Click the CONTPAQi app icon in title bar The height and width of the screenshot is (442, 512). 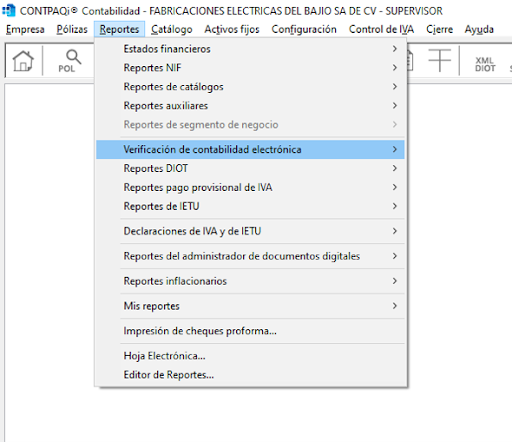9,10
